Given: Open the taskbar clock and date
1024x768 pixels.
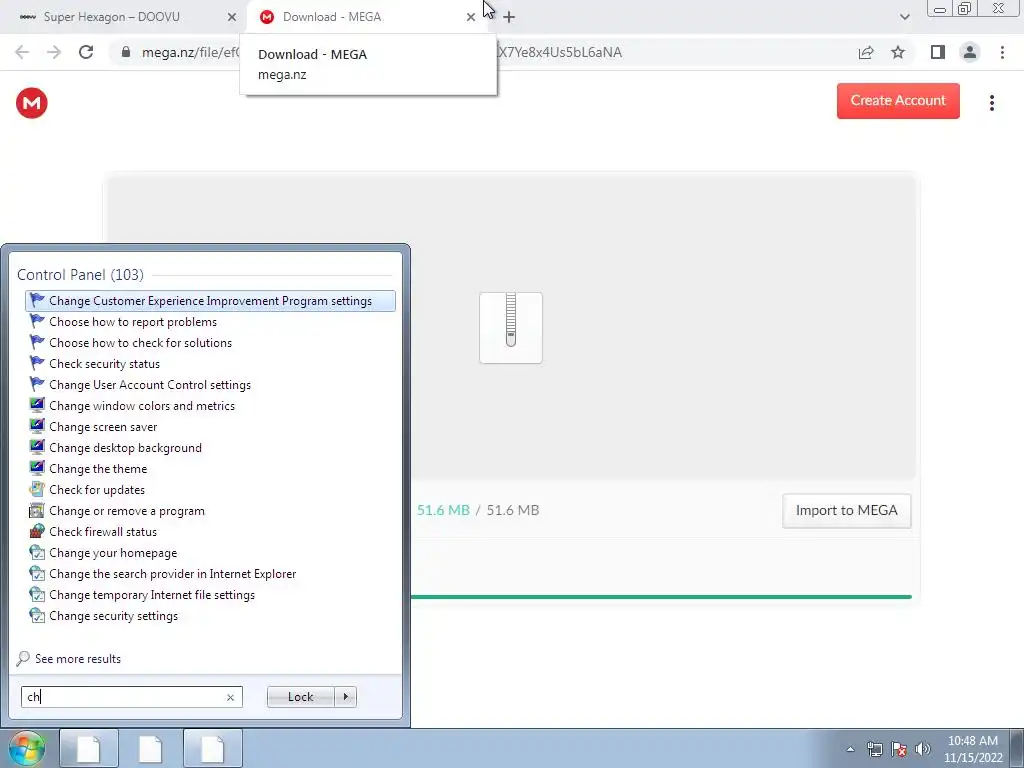Looking at the screenshot, I should pyautogui.click(x=972, y=749).
